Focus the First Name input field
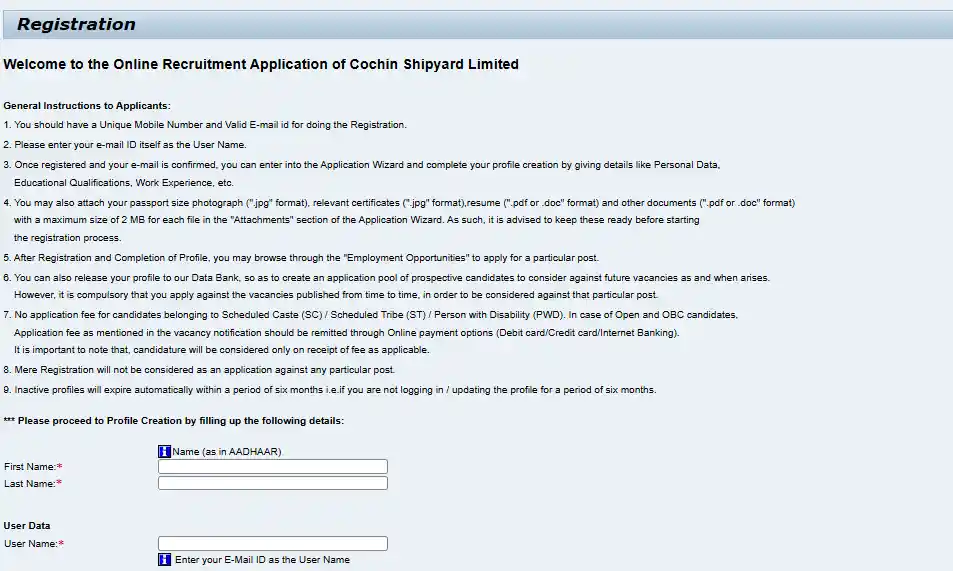The image size is (953, 571). click(272, 467)
